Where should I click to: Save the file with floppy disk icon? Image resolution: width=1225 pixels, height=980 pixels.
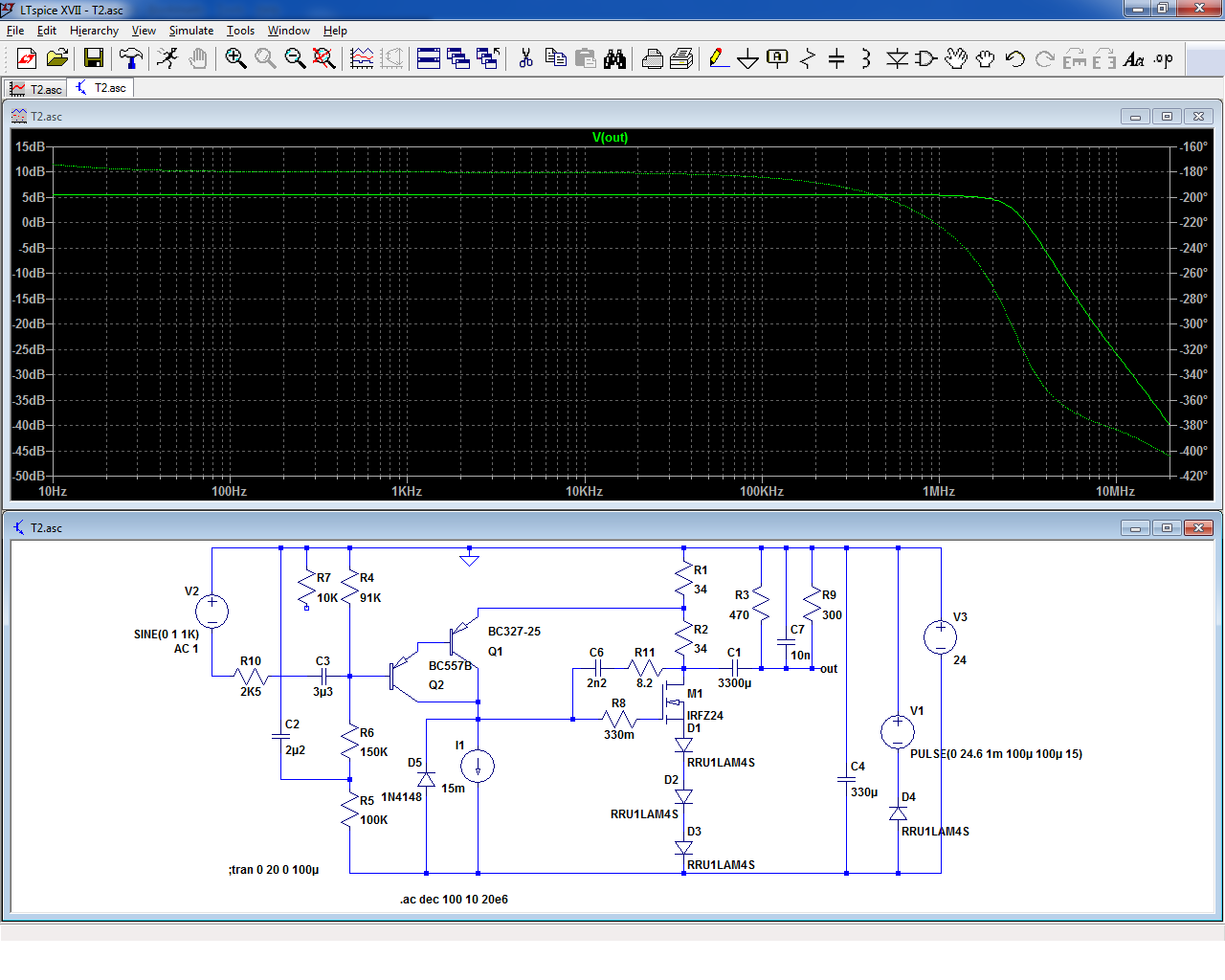pos(93,59)
